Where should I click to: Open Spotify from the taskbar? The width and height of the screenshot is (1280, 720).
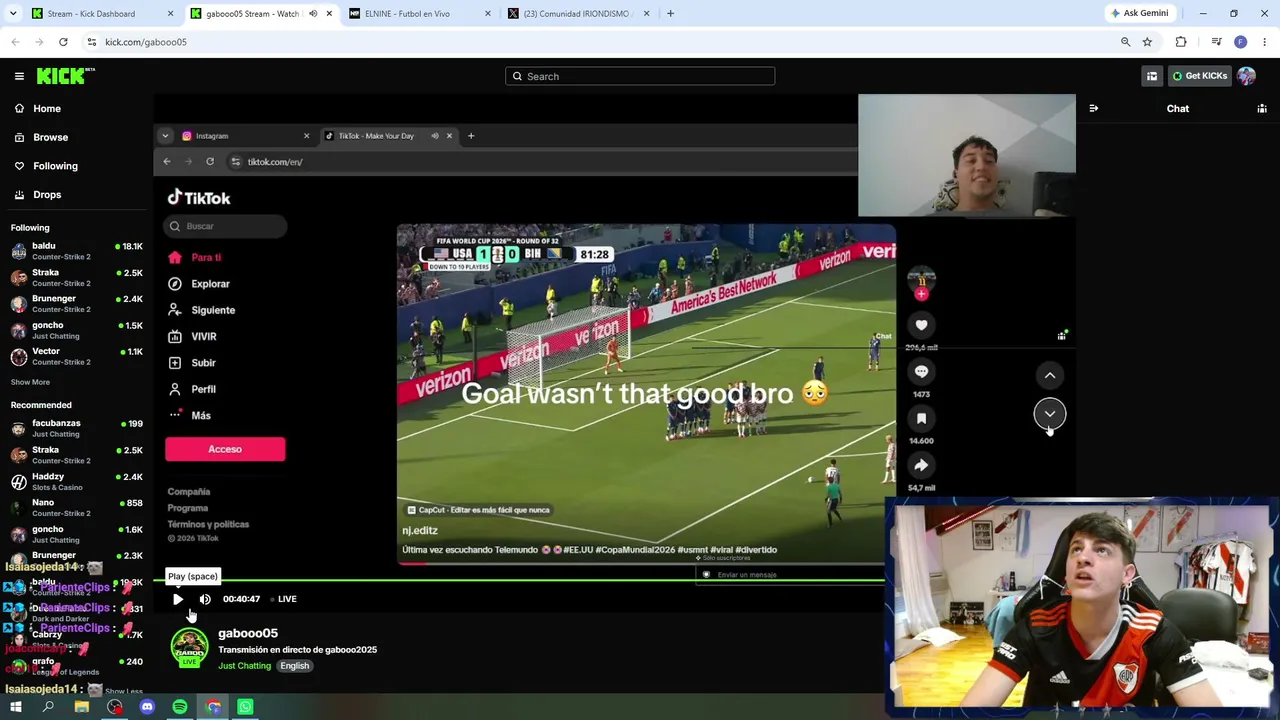coord(180,707)
